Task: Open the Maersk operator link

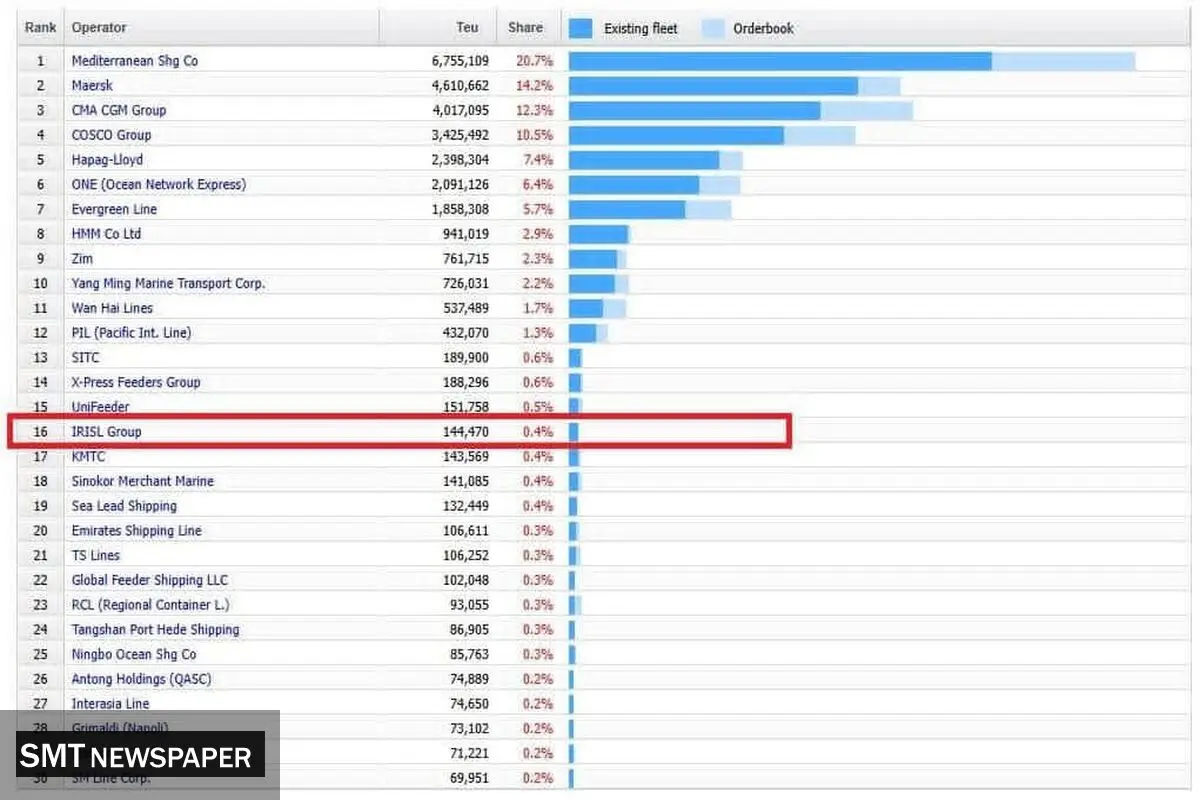Action: tap(92, 86)
